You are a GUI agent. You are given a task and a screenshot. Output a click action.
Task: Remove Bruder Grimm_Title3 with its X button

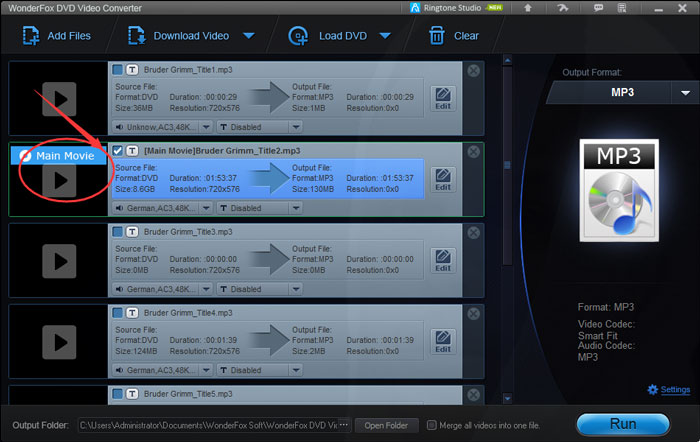[x=474, y=233]
